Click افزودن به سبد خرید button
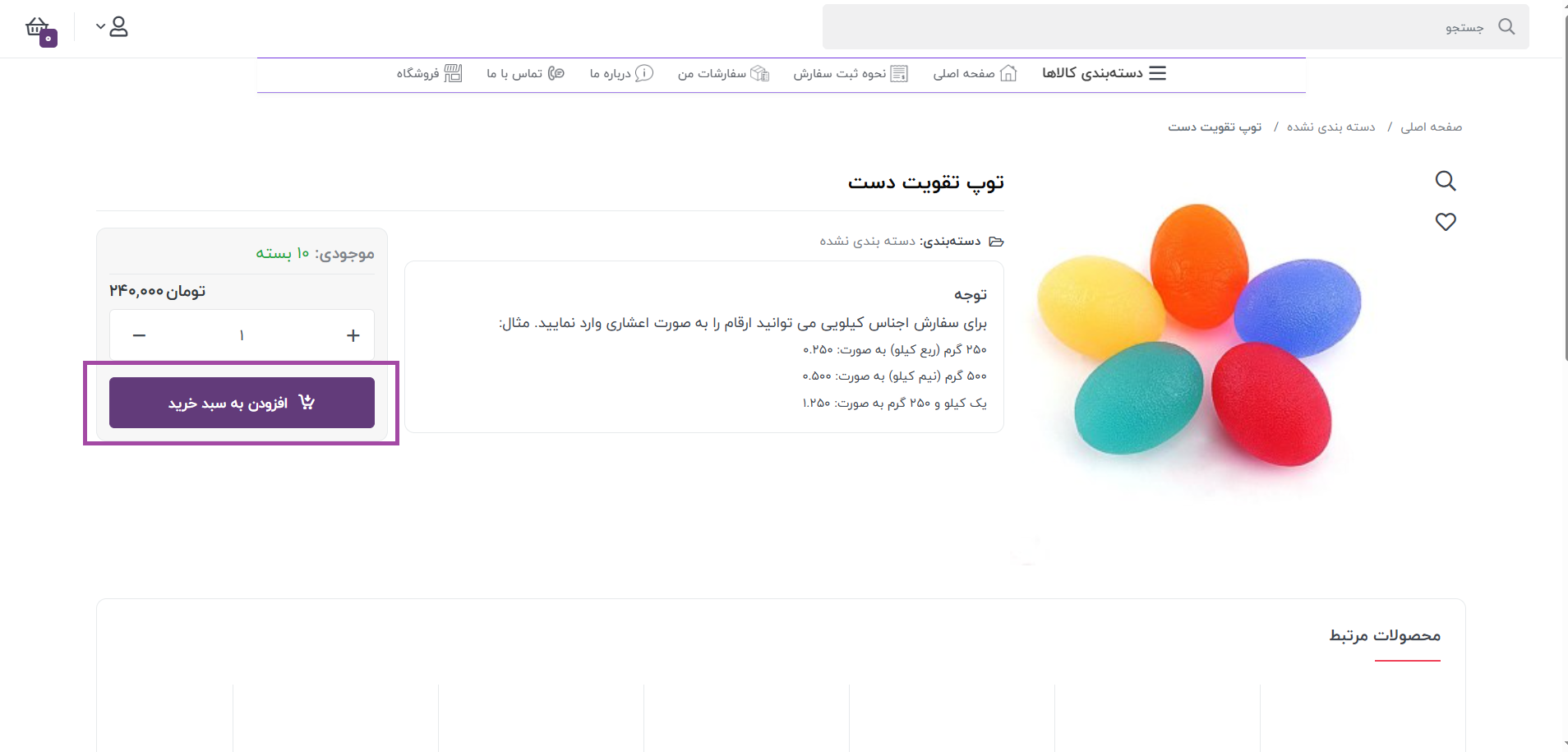Viewport: 1568px width, 752px height. 242,403
